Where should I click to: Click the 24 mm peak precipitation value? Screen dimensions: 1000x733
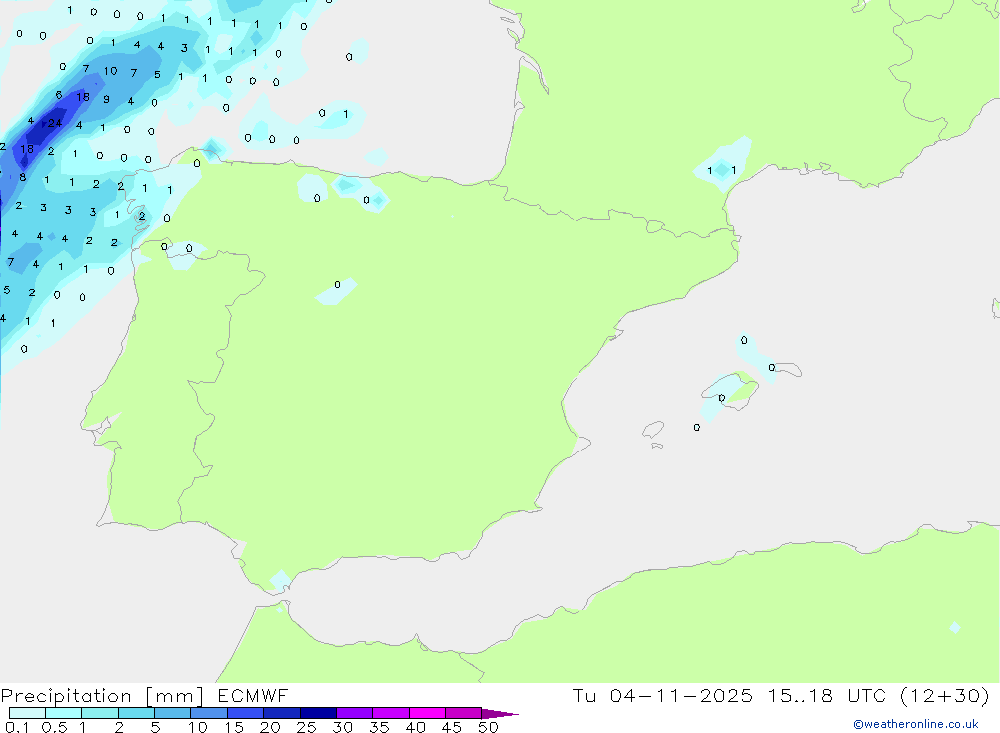(x=55, y=123)
